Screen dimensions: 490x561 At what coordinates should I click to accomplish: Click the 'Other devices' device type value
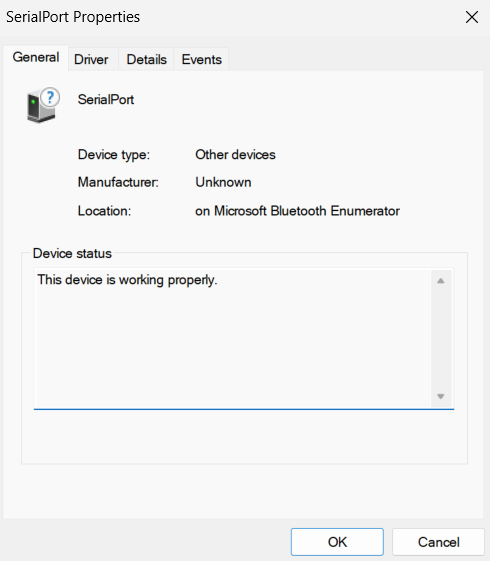235,155
